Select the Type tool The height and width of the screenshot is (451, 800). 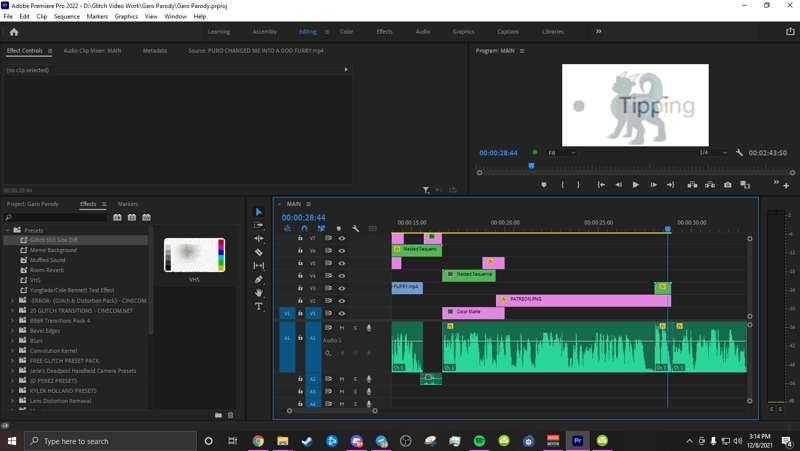[x=259, y=306]
